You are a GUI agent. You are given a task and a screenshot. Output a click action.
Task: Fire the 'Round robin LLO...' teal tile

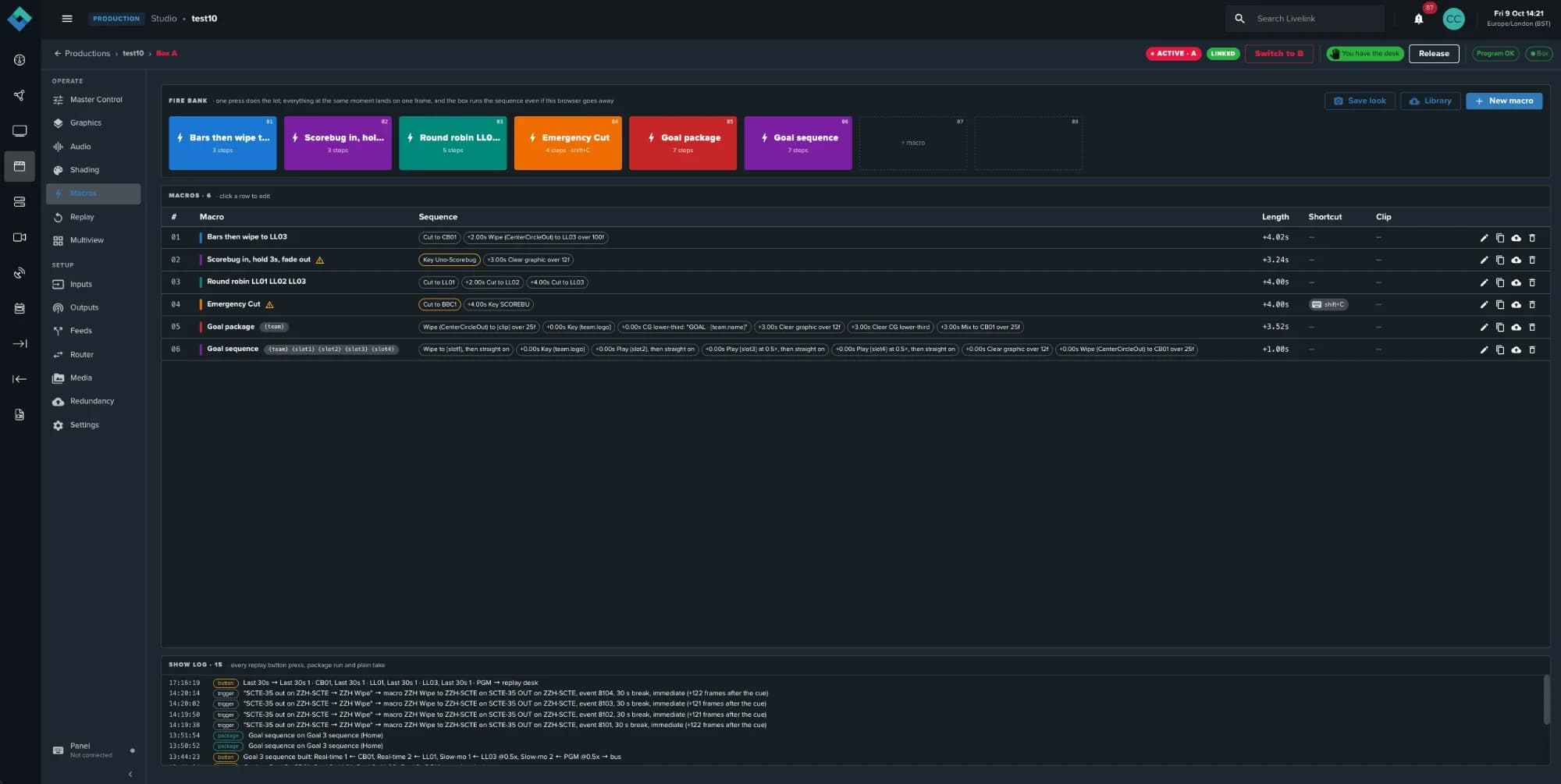453,143
